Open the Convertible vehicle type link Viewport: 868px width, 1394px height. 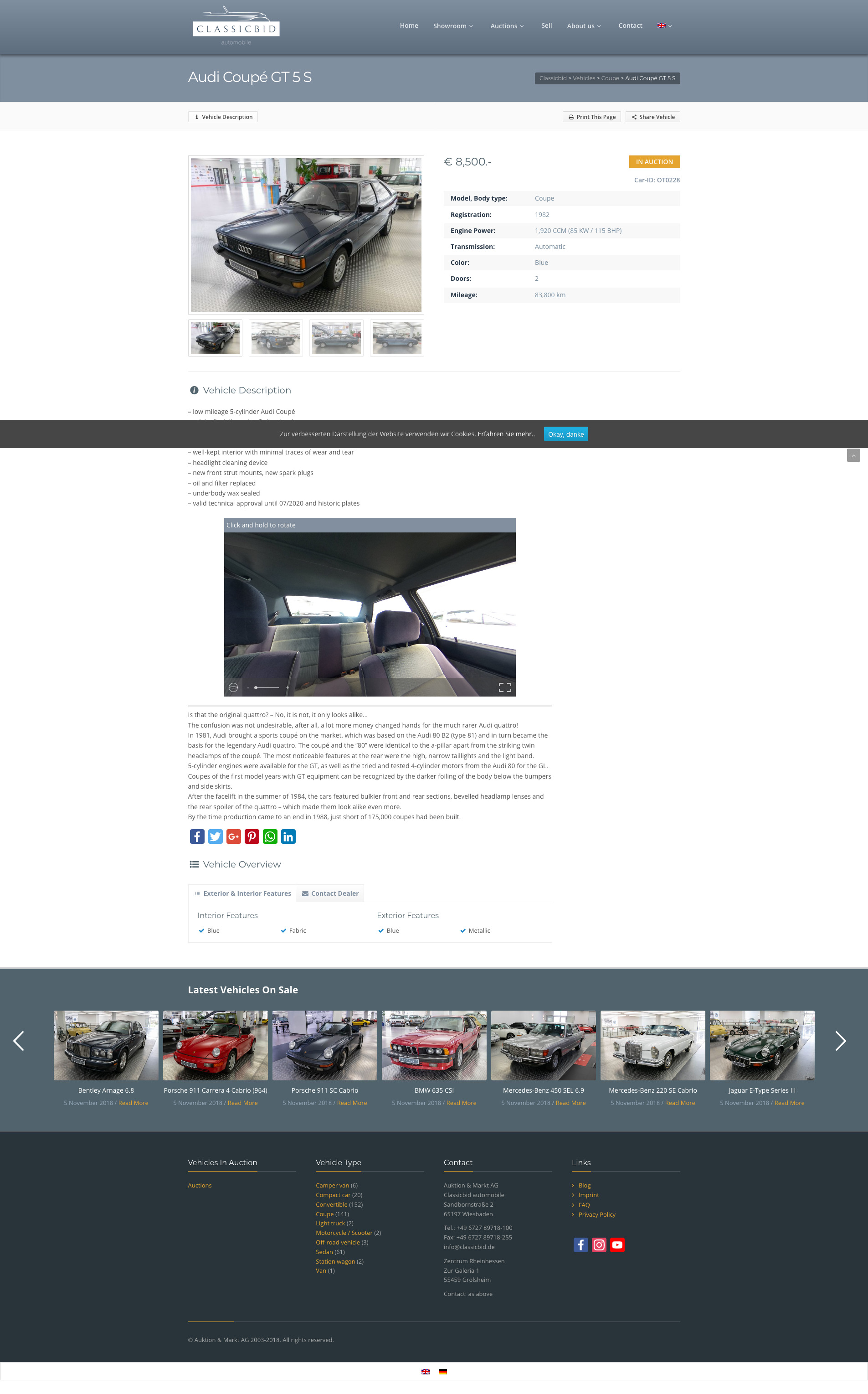[x=332, y=1204]
